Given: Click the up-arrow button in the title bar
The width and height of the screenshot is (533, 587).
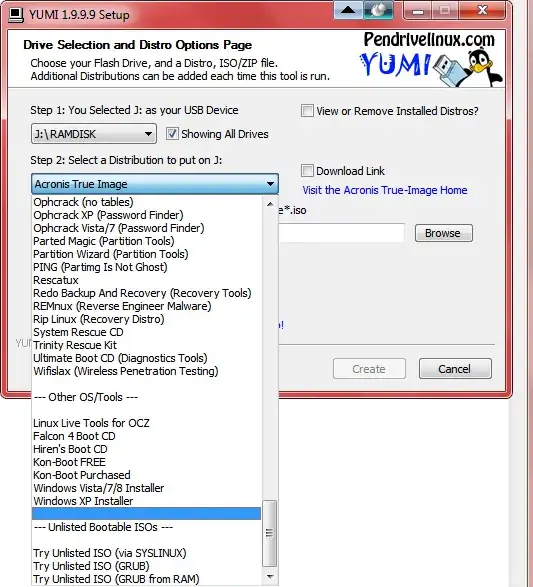Looking at the screenshot, I should click(x=348, y=10).
